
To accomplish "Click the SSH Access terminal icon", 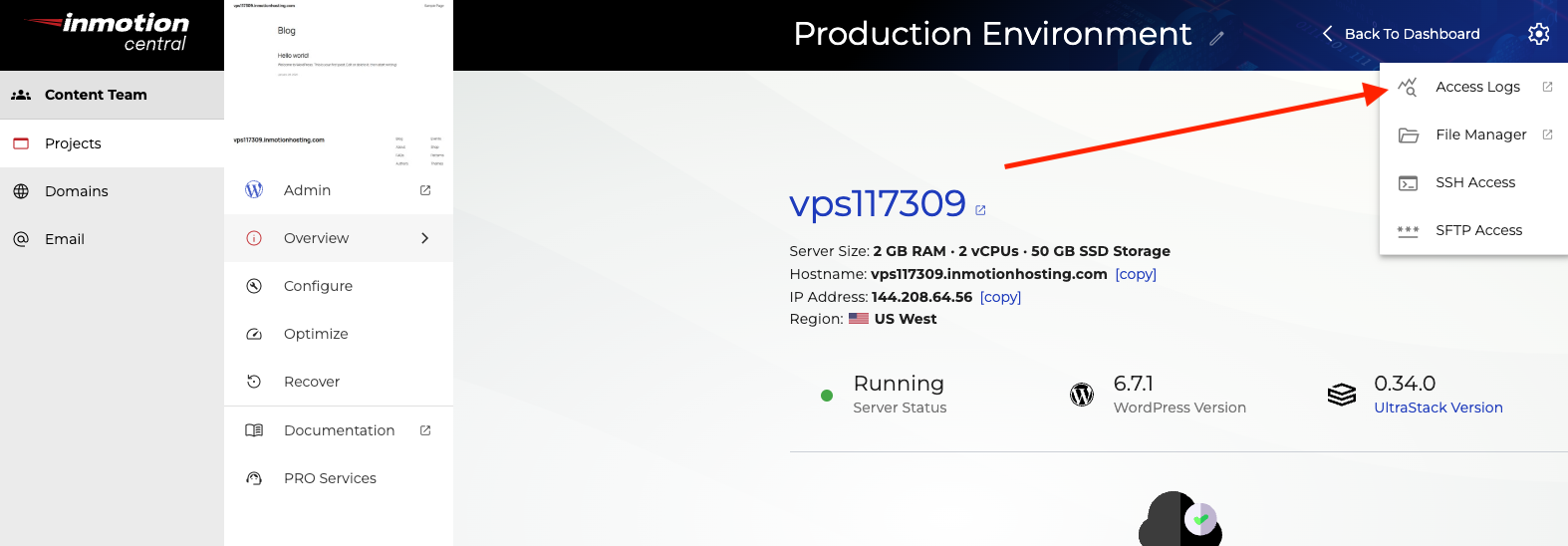I will [x=1408, y=182].
